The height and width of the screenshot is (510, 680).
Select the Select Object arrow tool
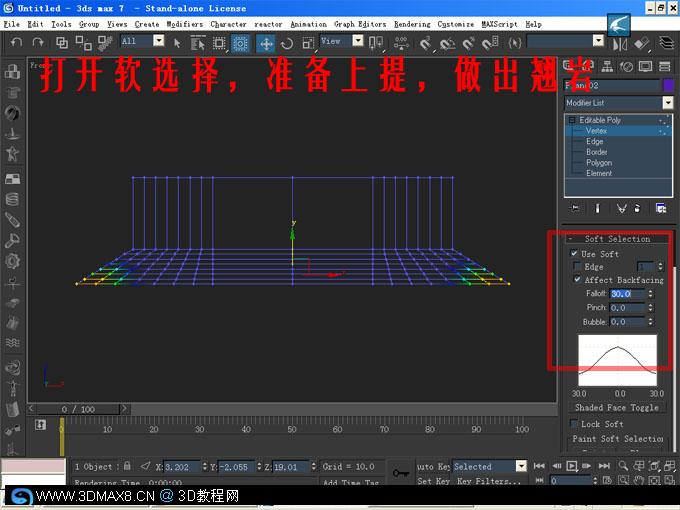click(177, 43)
